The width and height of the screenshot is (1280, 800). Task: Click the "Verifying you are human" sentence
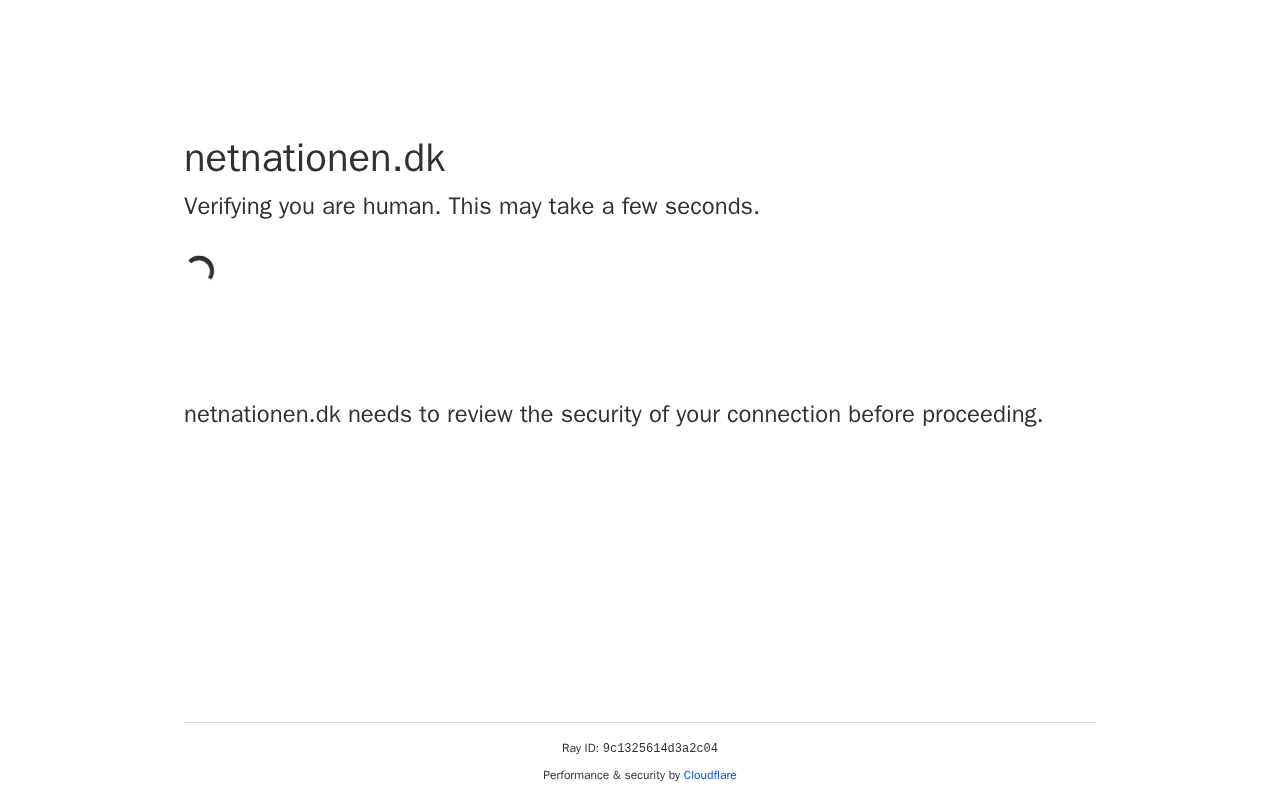(x=312, y=207)
